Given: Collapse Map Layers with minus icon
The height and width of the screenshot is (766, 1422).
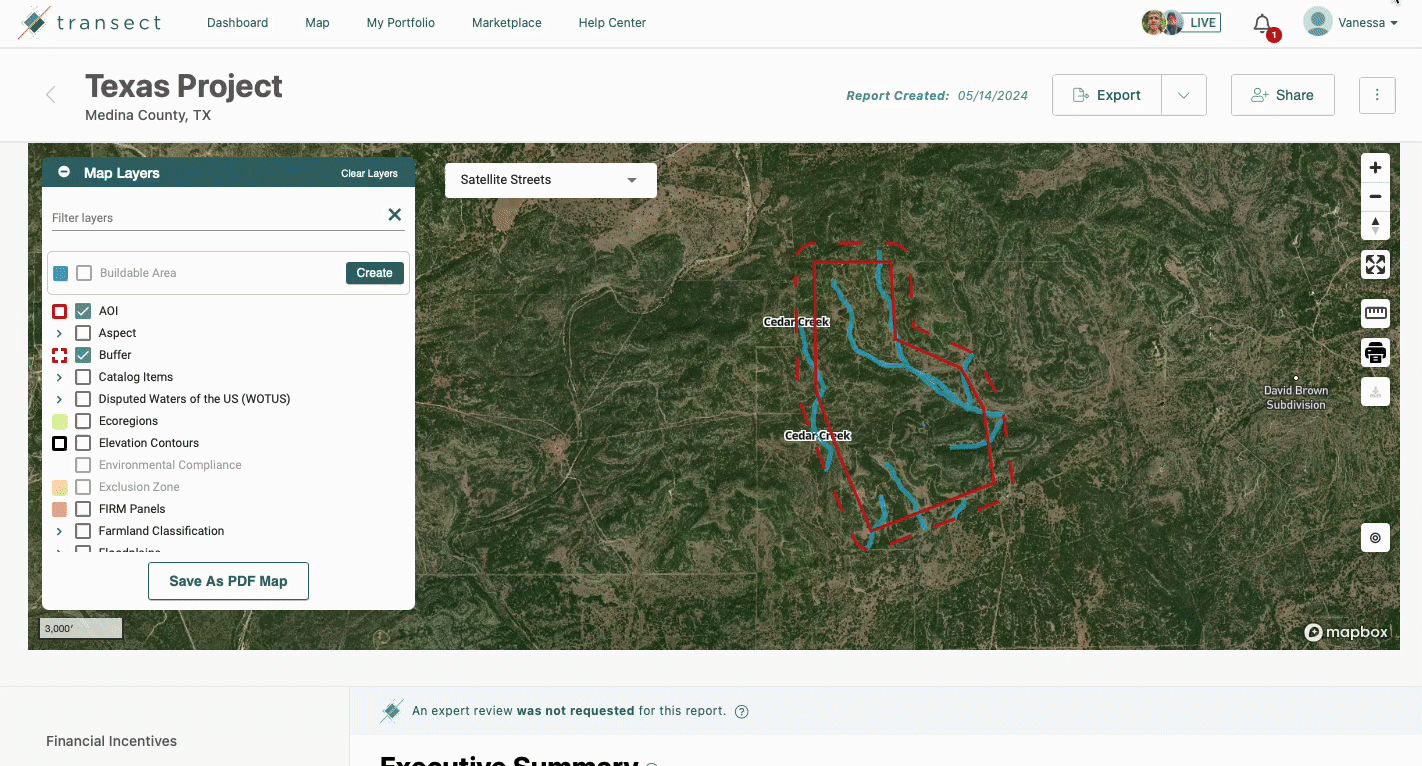Looking at the screenshot, I should tap(64, 172).
